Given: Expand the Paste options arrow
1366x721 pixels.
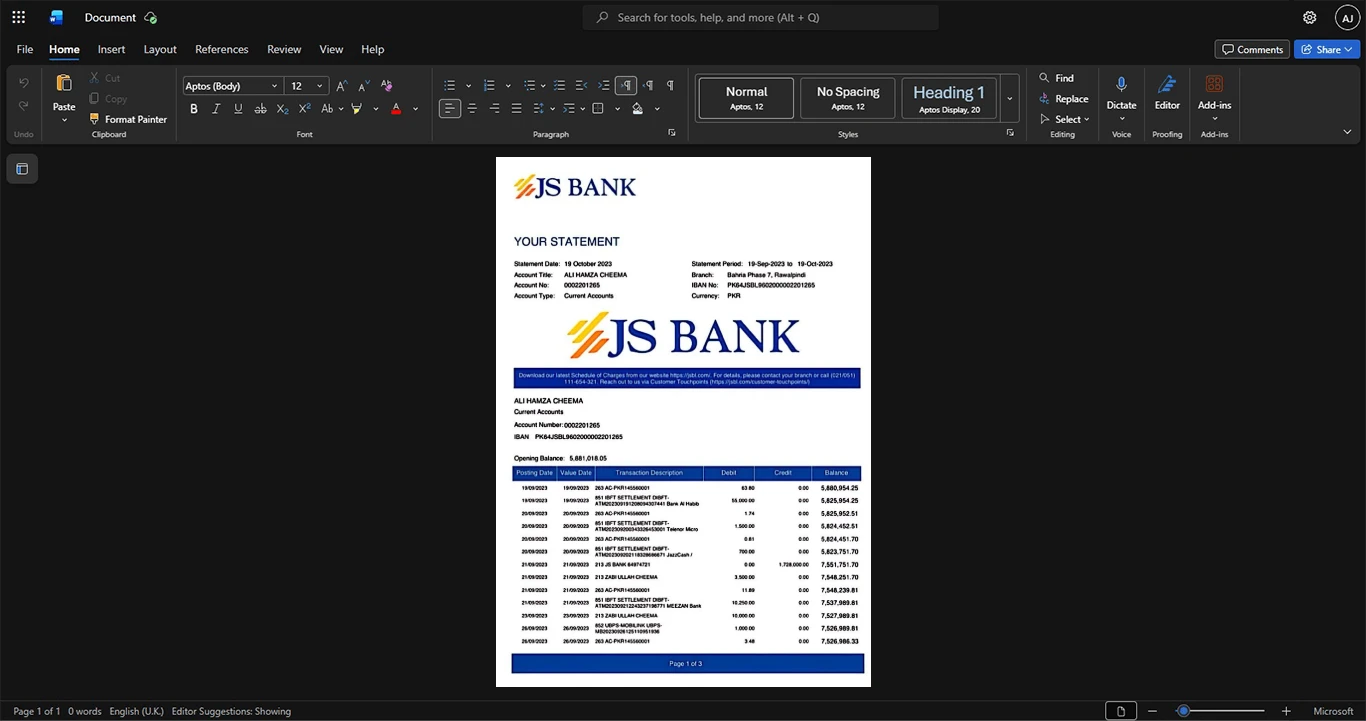Looking at the screenshot, I should click(64, 120).
